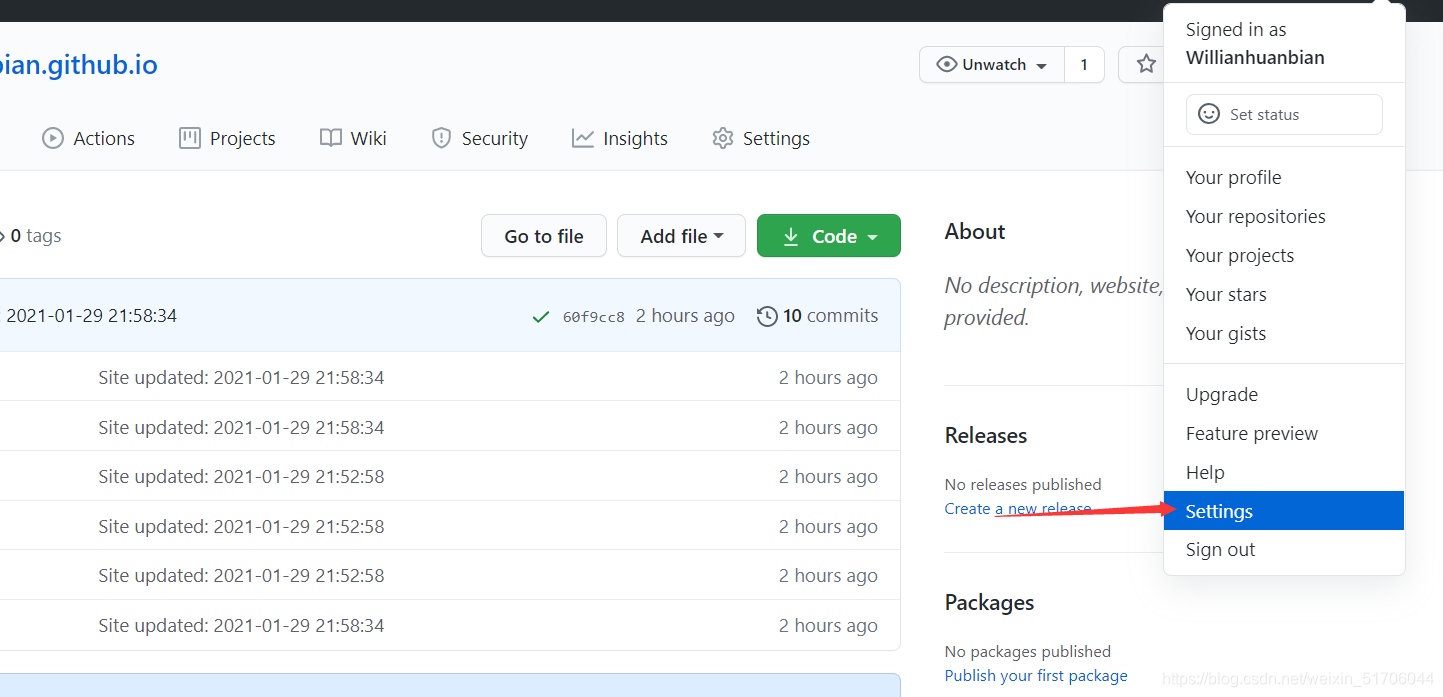Open the Add file dropdown
This screenshot has height=697, width=1443.
681,236
